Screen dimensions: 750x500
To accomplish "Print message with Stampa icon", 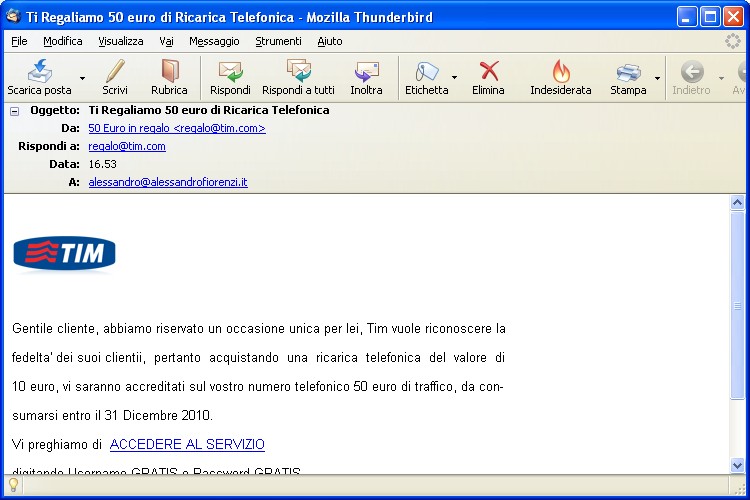I will pyautogui.click(x=628, y=72).
